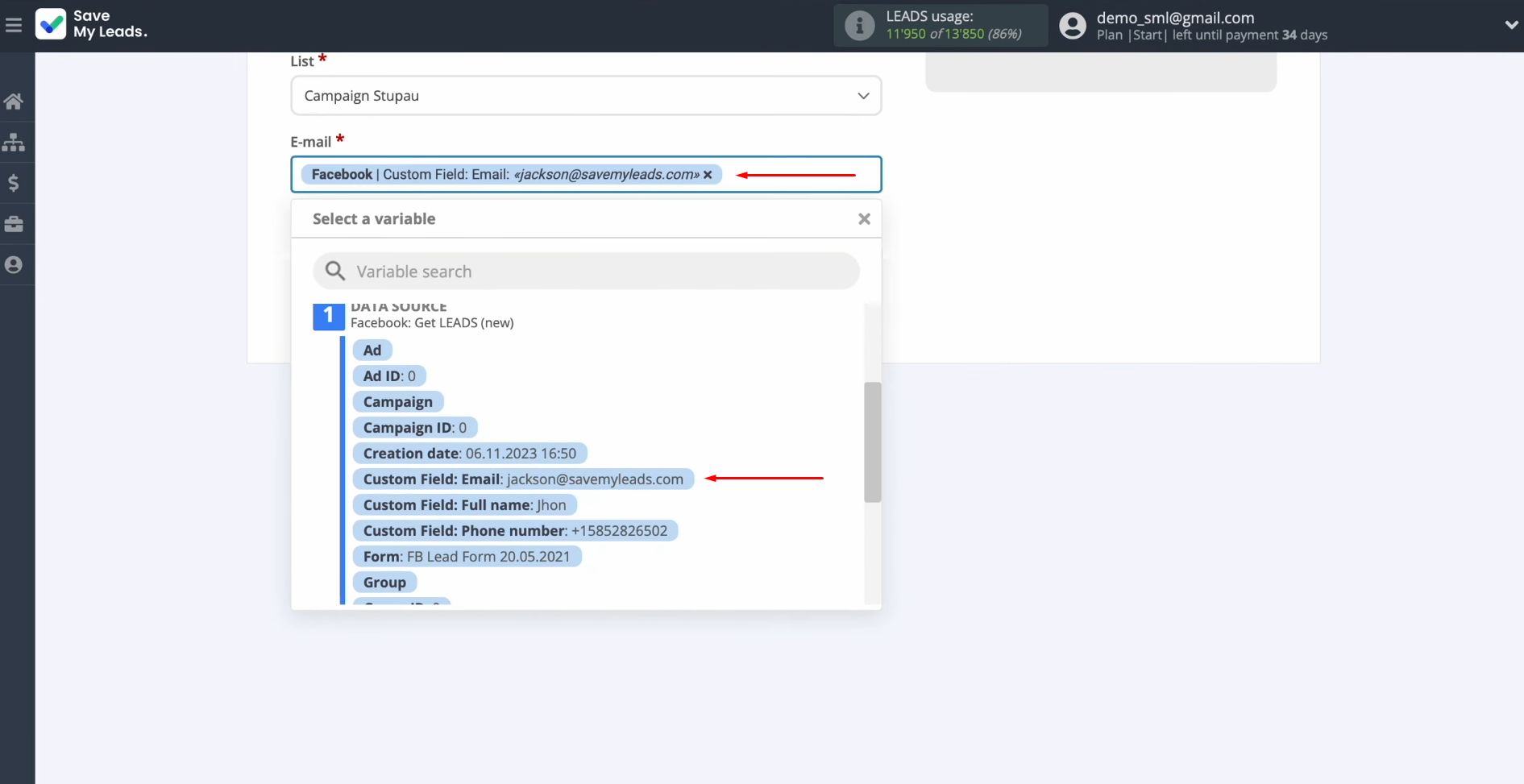Close the Select a variable panel
Screen dimensions: 1524x784
pos(864,219)
